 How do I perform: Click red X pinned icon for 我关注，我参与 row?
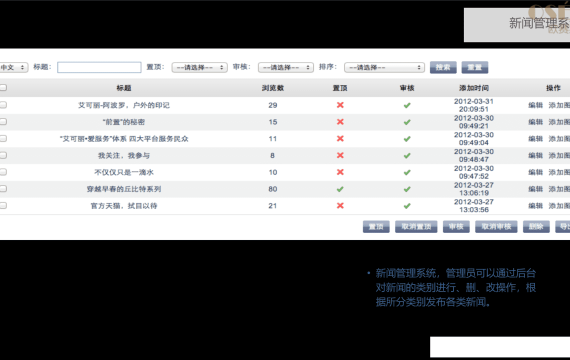(340, 155)
